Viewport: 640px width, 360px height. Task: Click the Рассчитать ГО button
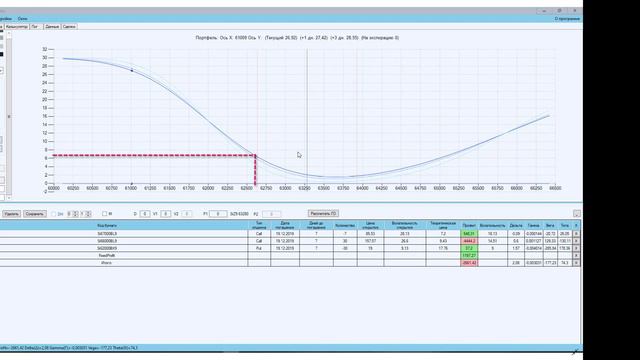tap(323, 213)
